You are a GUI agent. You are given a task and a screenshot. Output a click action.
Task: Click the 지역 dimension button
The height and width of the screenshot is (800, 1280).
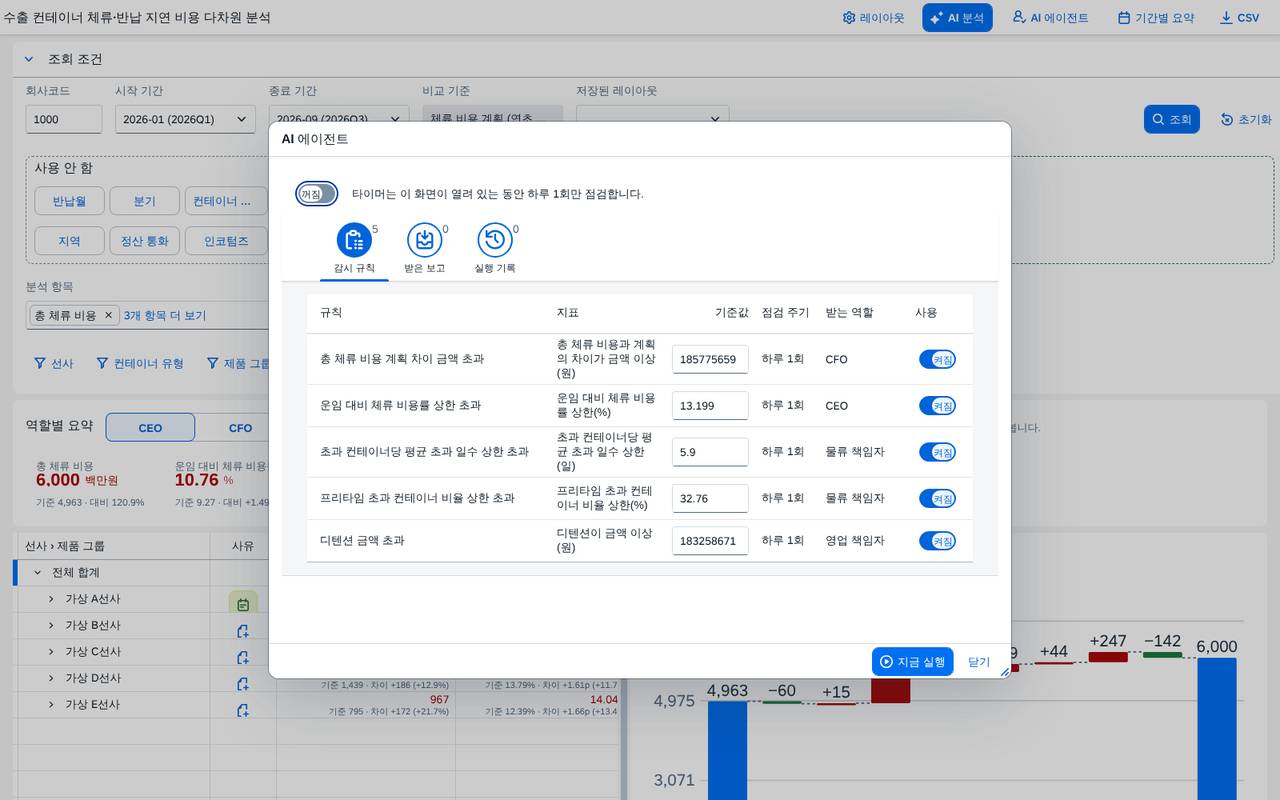69,241
